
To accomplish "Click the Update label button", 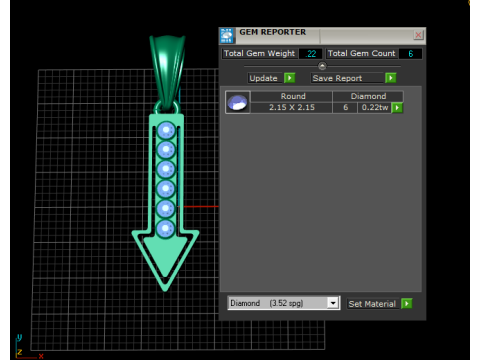I will [x=265, y=78].
